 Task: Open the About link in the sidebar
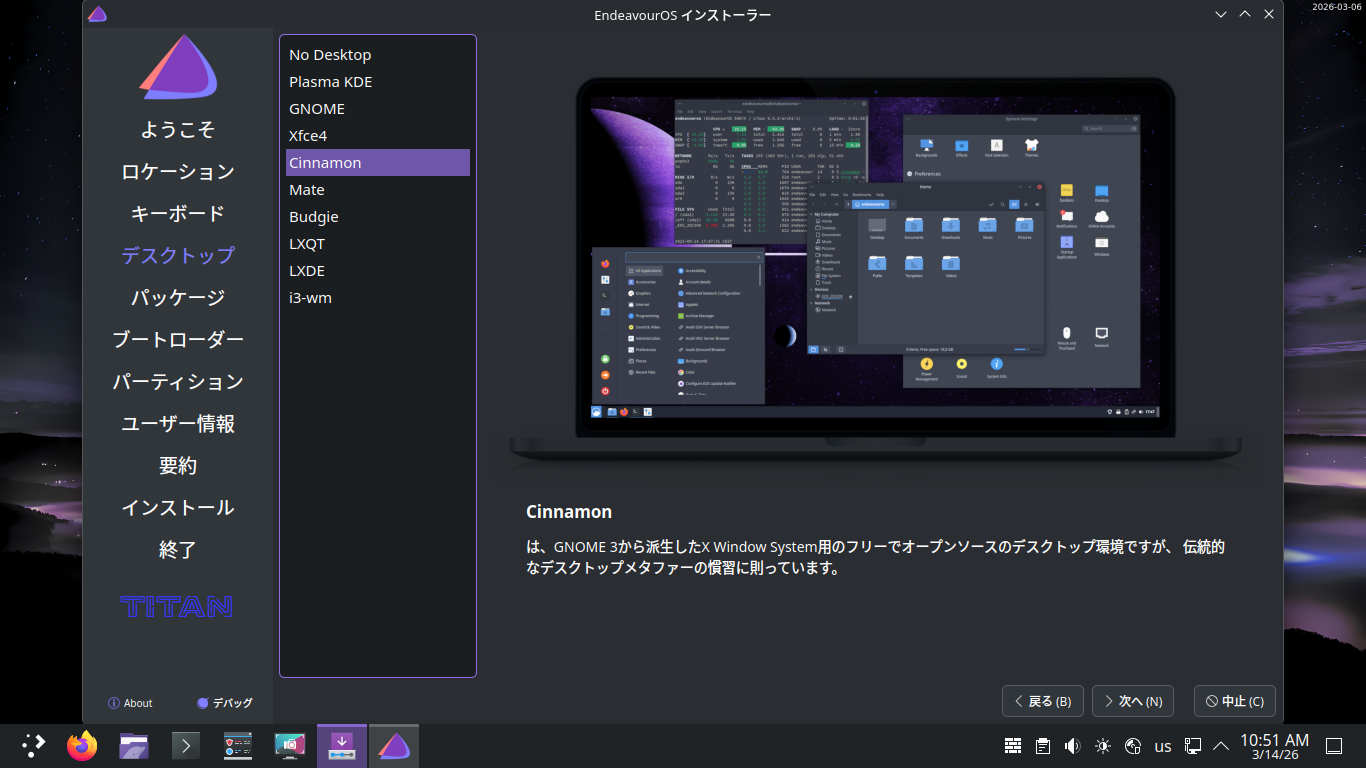(x=130, y=703)
